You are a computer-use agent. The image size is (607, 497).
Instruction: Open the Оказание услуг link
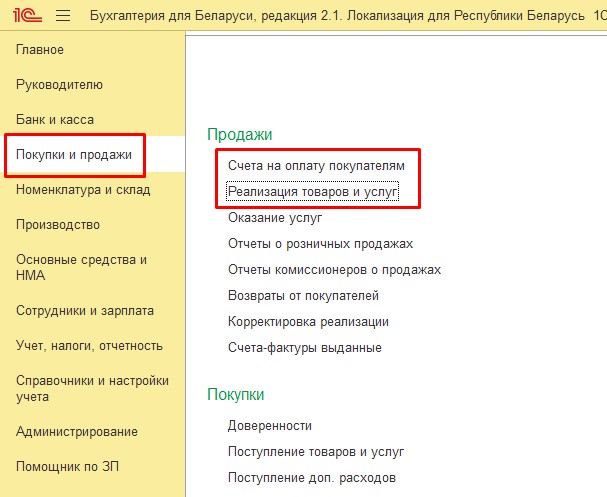coord(275,218)
